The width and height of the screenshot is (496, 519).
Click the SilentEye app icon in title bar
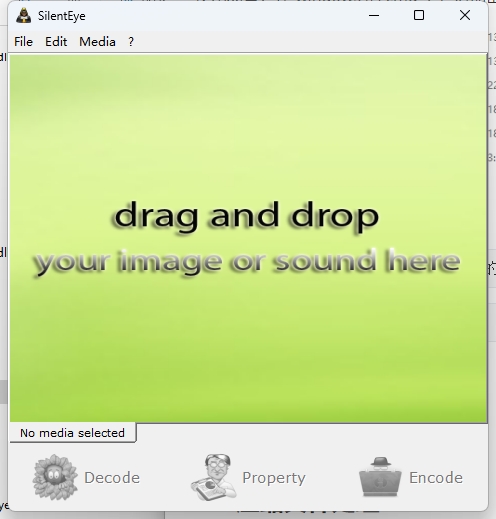point(24,16)
